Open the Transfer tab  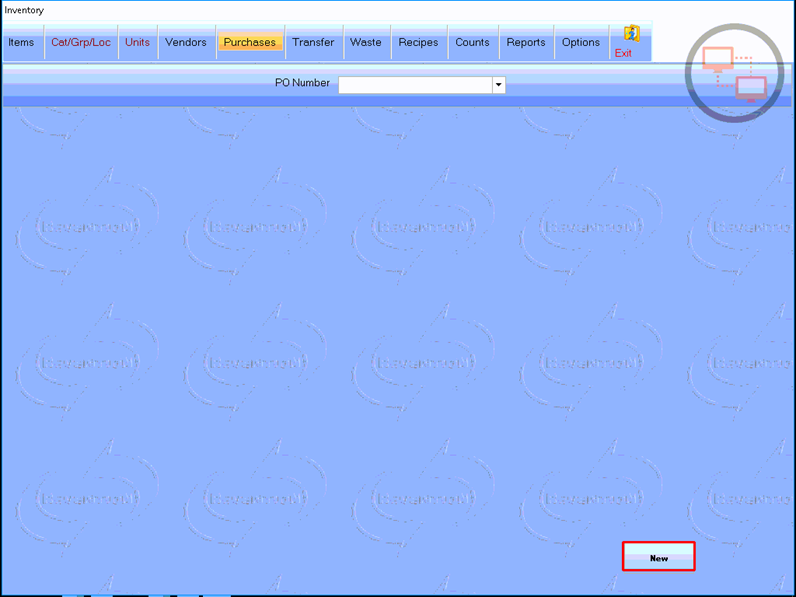click(313, 43)
